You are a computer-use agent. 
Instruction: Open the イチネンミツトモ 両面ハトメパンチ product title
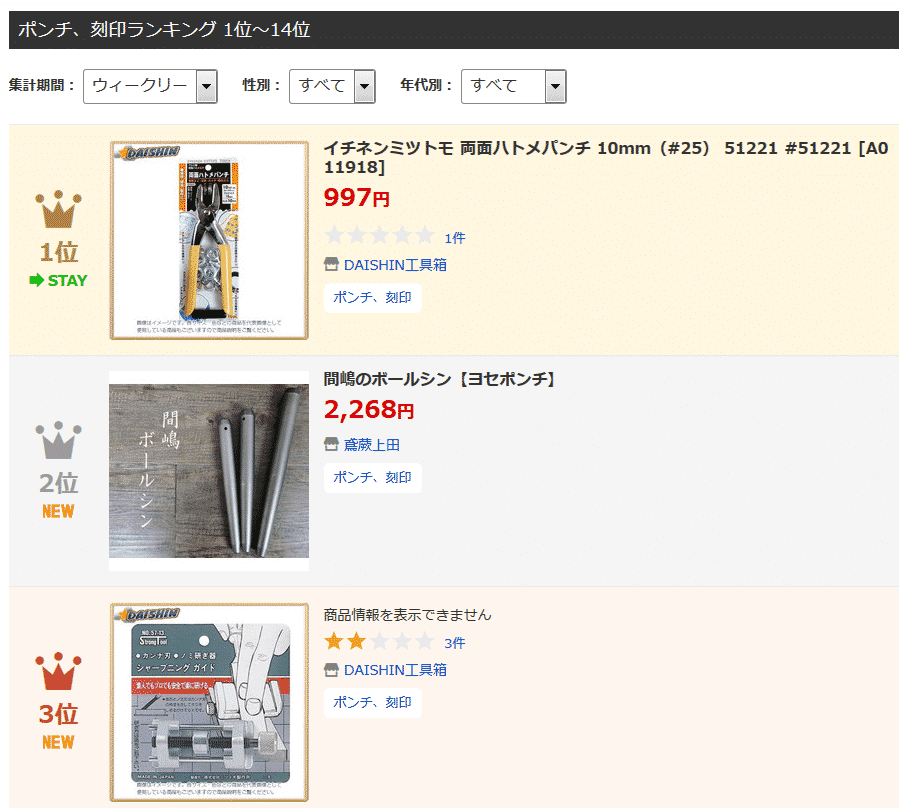[x=606, y=157]
